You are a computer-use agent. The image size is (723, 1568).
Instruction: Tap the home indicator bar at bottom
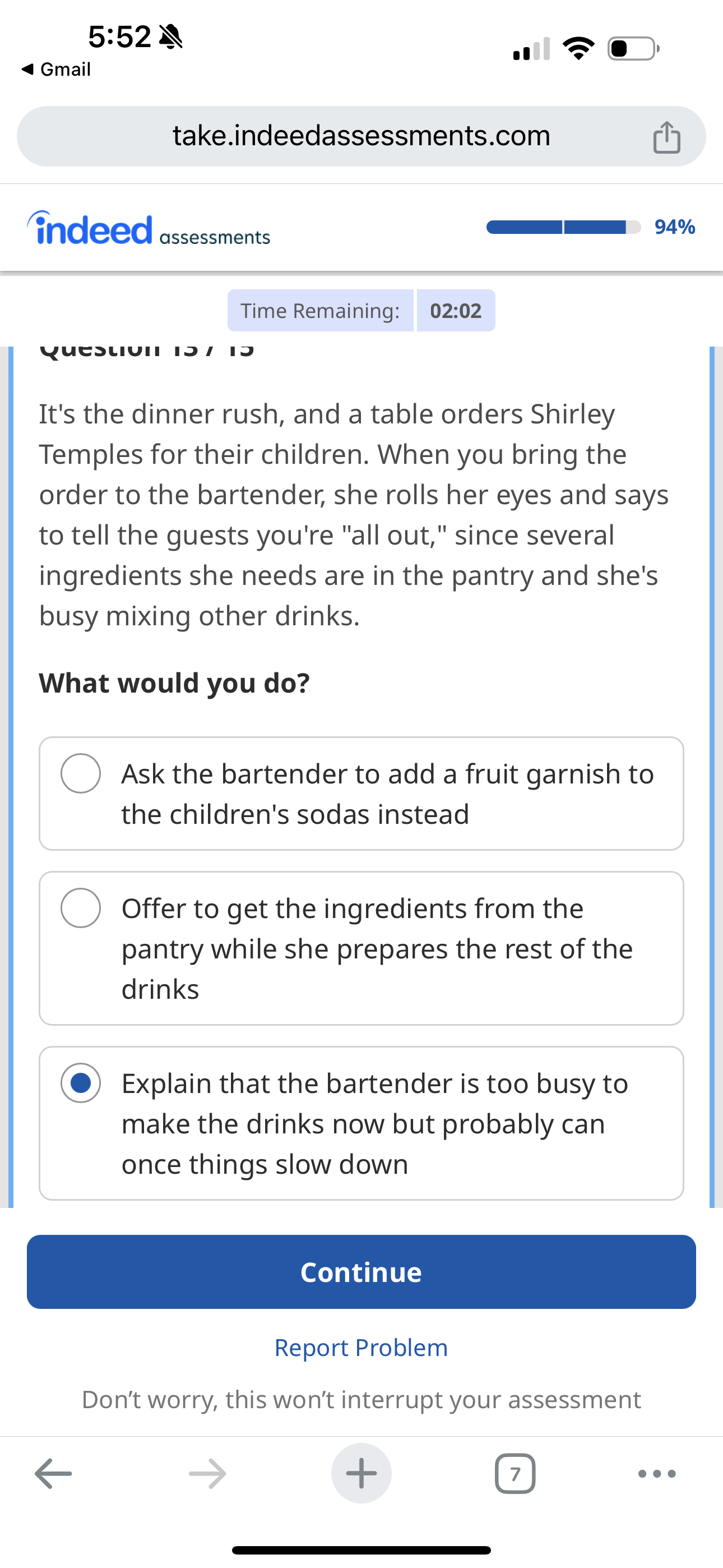tap(361, 1549)
